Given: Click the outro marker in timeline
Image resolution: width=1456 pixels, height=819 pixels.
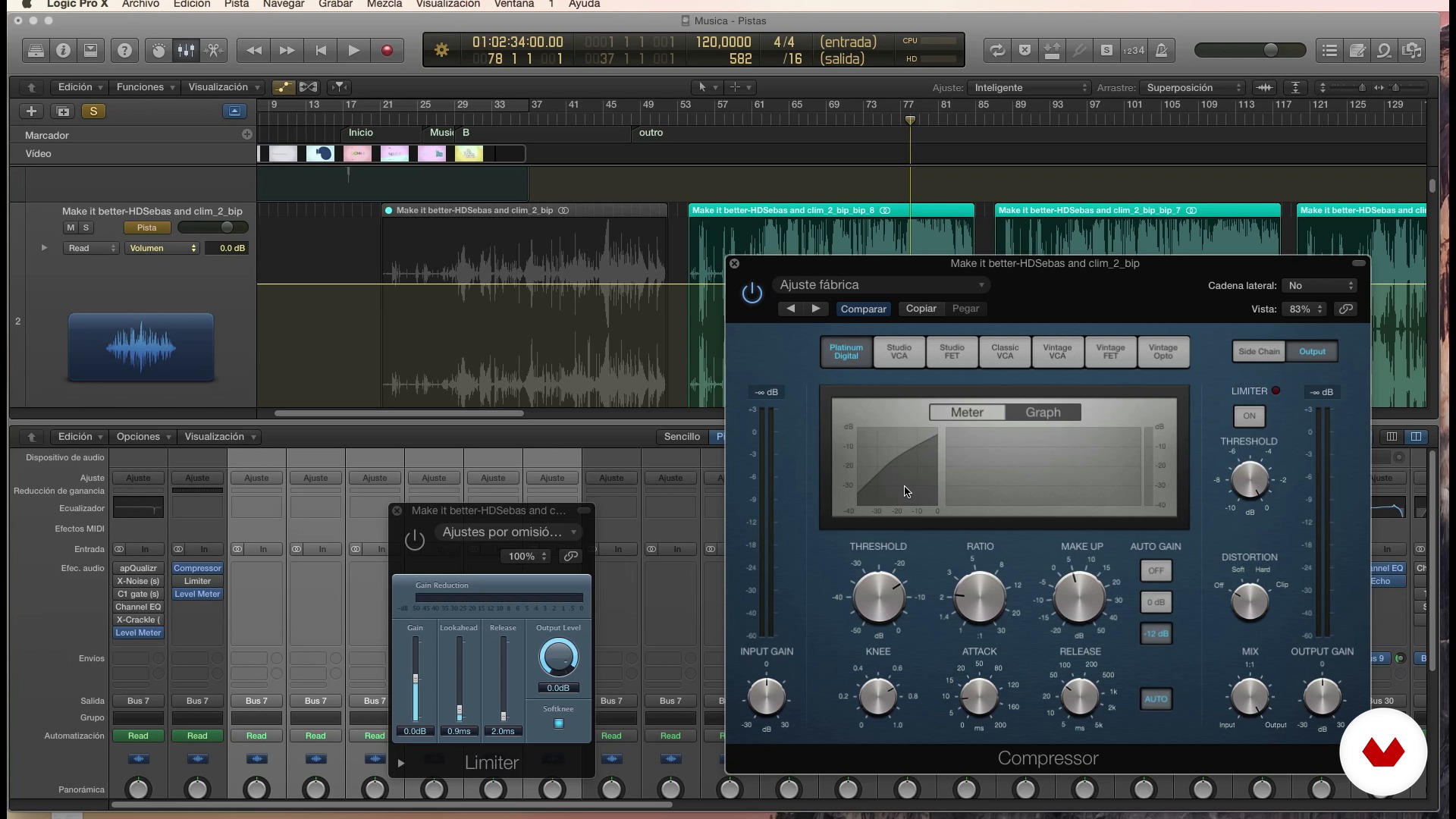Looking at the screenshot, I should pyautogui.click(x=651, y=133).
